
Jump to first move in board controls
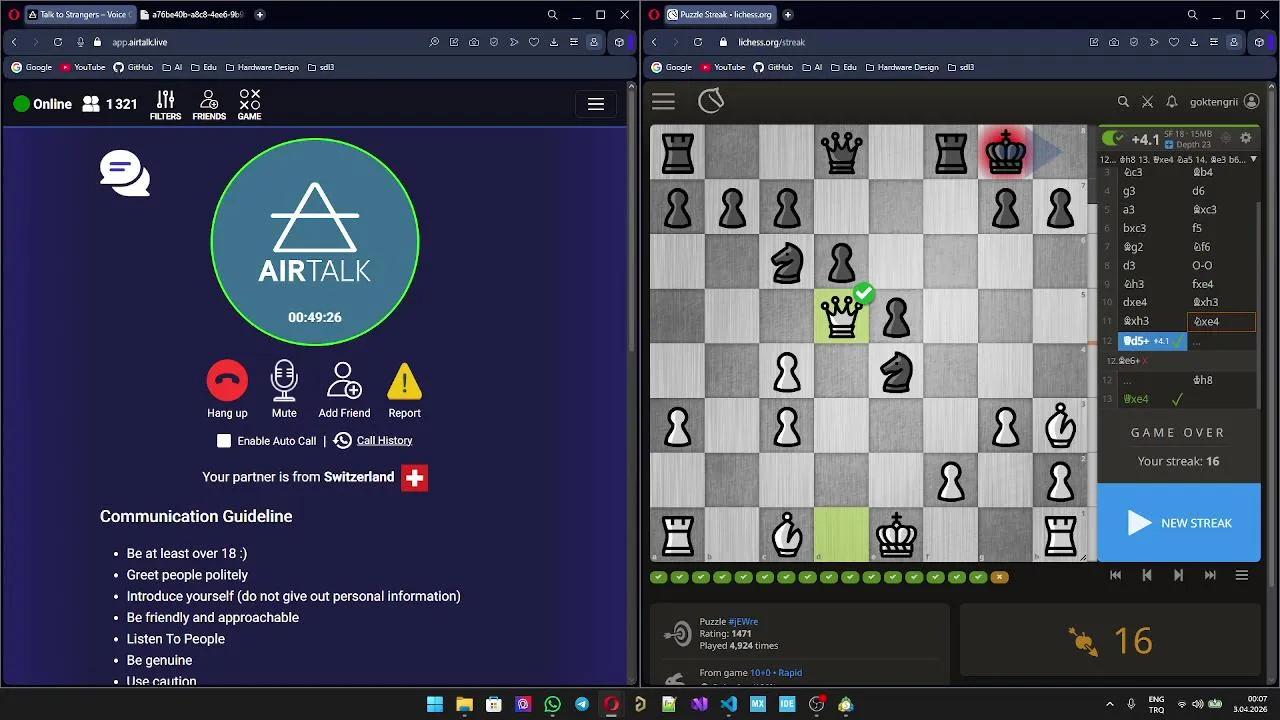[1116, 575]
